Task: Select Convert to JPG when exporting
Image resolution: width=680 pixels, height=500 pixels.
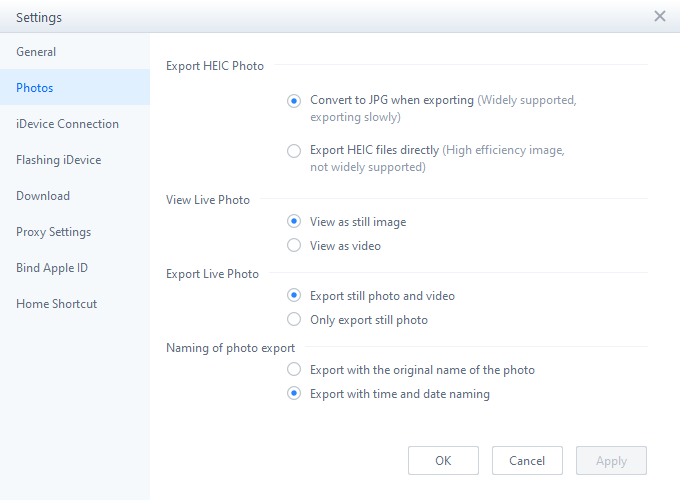Action: [294, 100]
